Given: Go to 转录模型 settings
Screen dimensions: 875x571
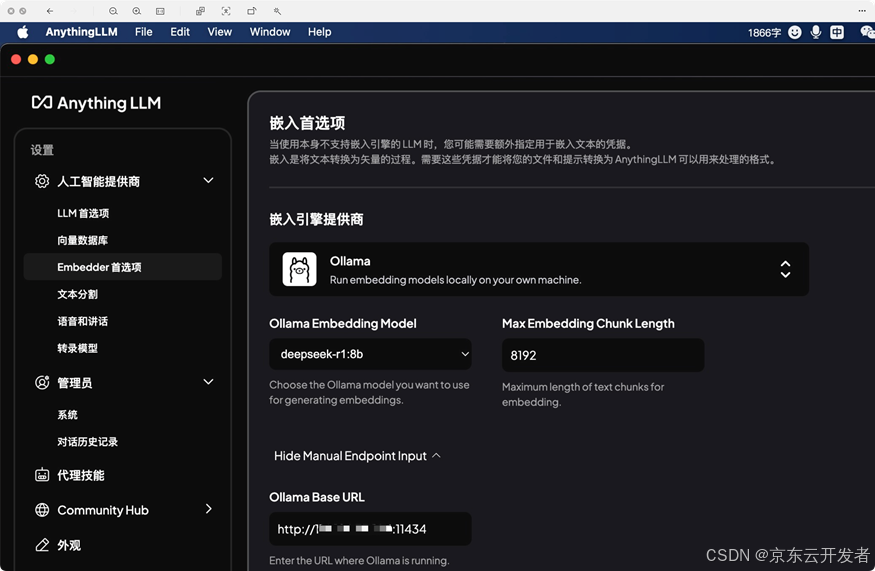Looking at the screenshot, I should click(x=78, y=348).
